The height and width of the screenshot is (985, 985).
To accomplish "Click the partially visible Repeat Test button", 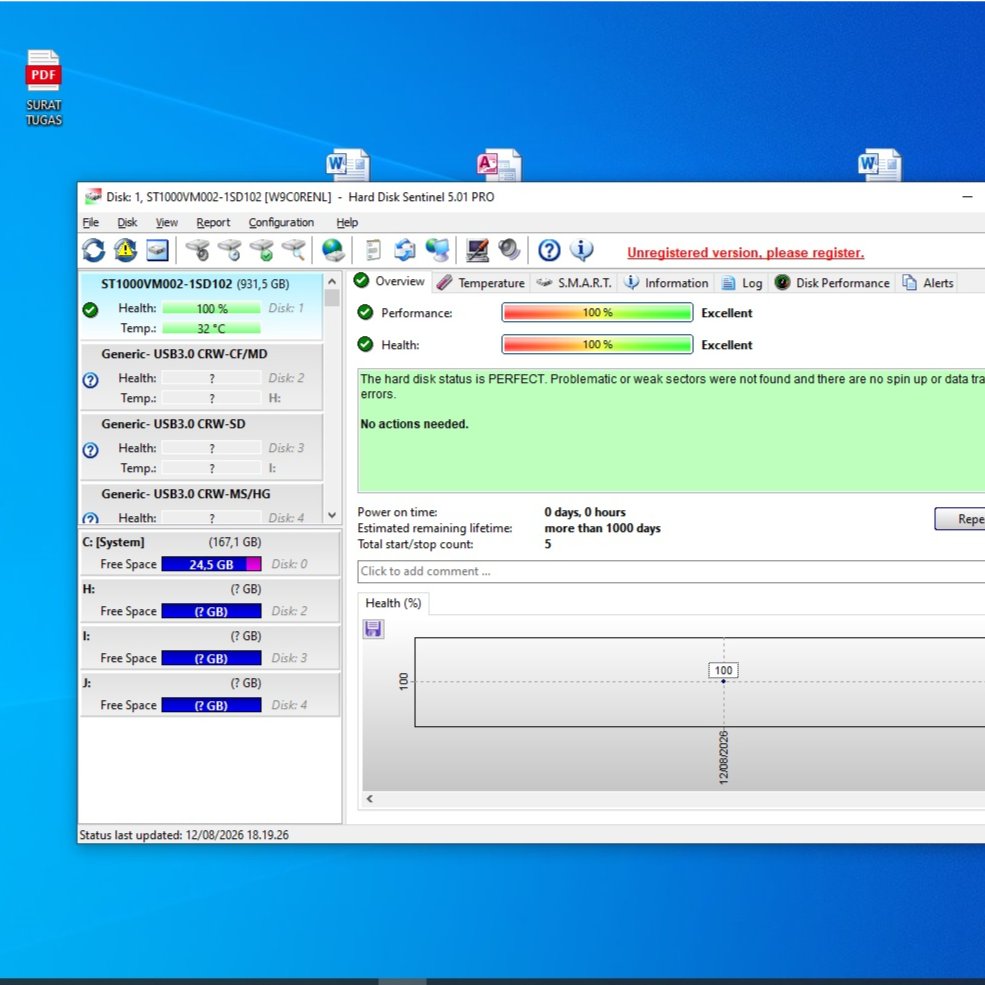I will point(960,519).
